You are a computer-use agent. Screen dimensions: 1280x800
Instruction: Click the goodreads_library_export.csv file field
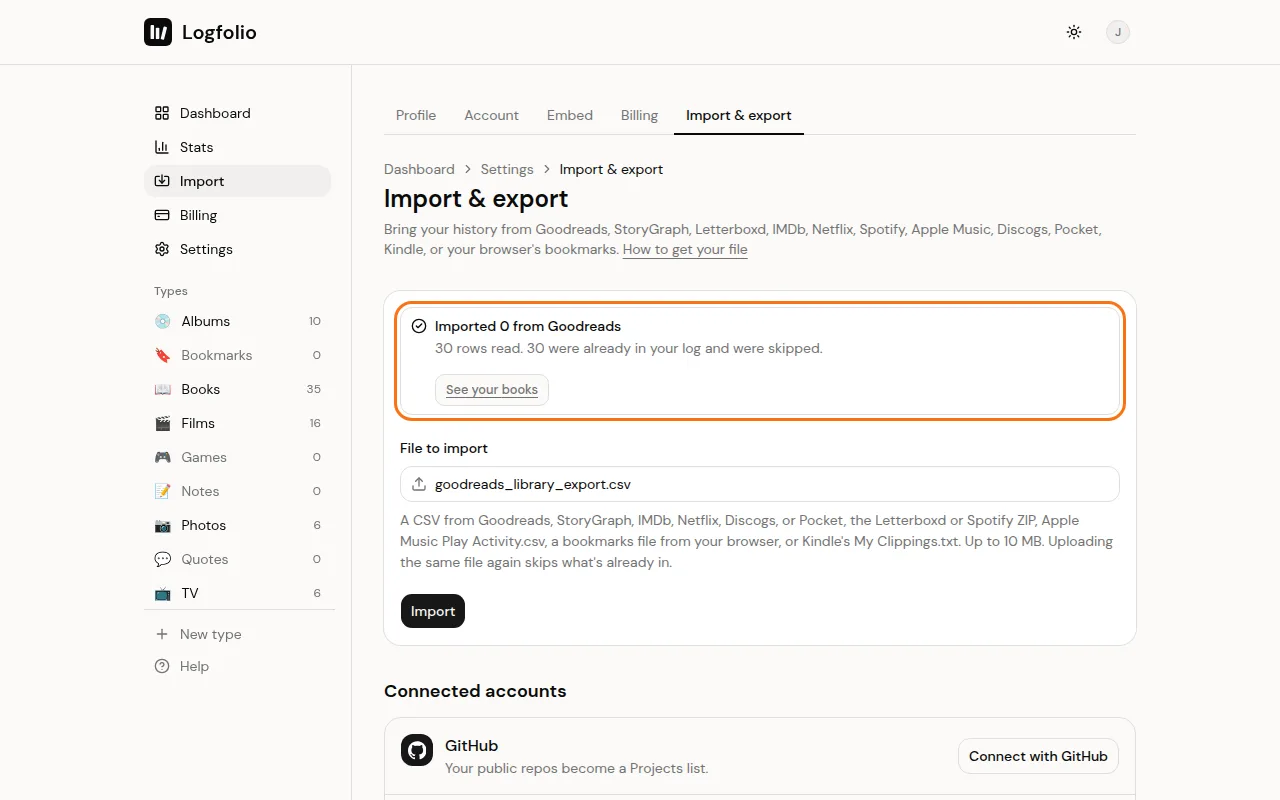pyautogui.click(x=760, y=484)
